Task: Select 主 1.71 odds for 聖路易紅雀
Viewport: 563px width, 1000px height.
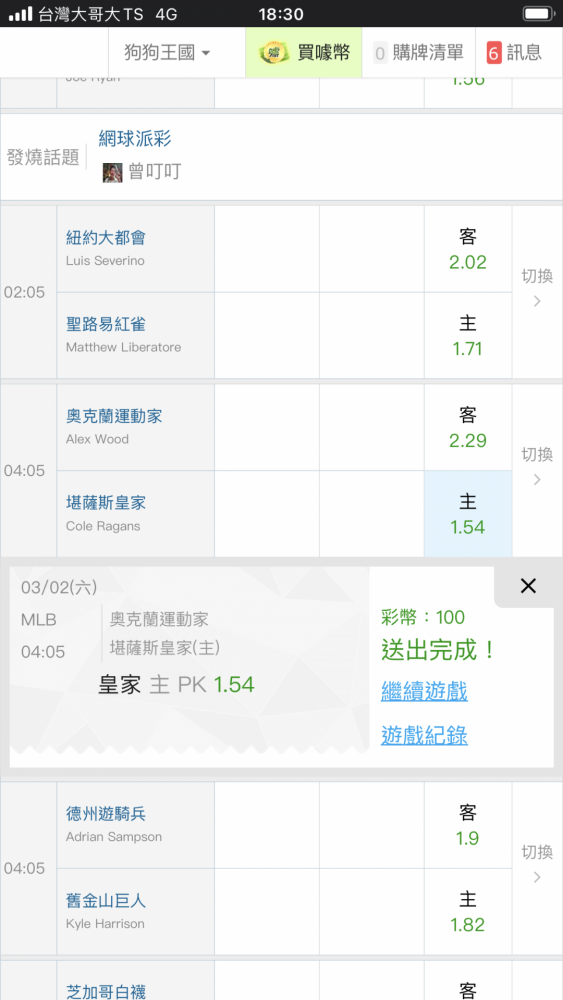Action: click(x=467, y=336)
